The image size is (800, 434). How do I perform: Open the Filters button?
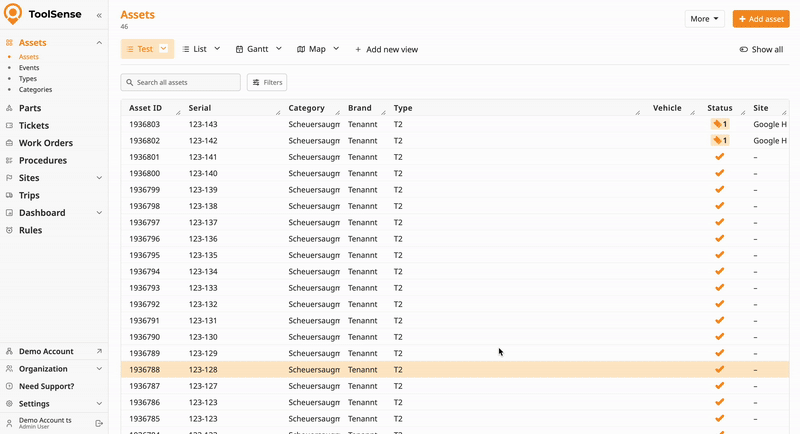(267, 82)
